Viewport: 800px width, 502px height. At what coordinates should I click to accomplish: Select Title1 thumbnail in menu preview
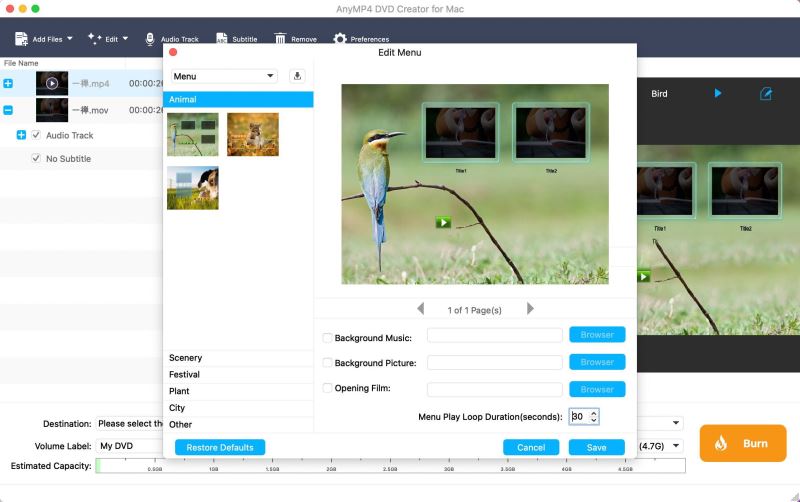(461, 133)
